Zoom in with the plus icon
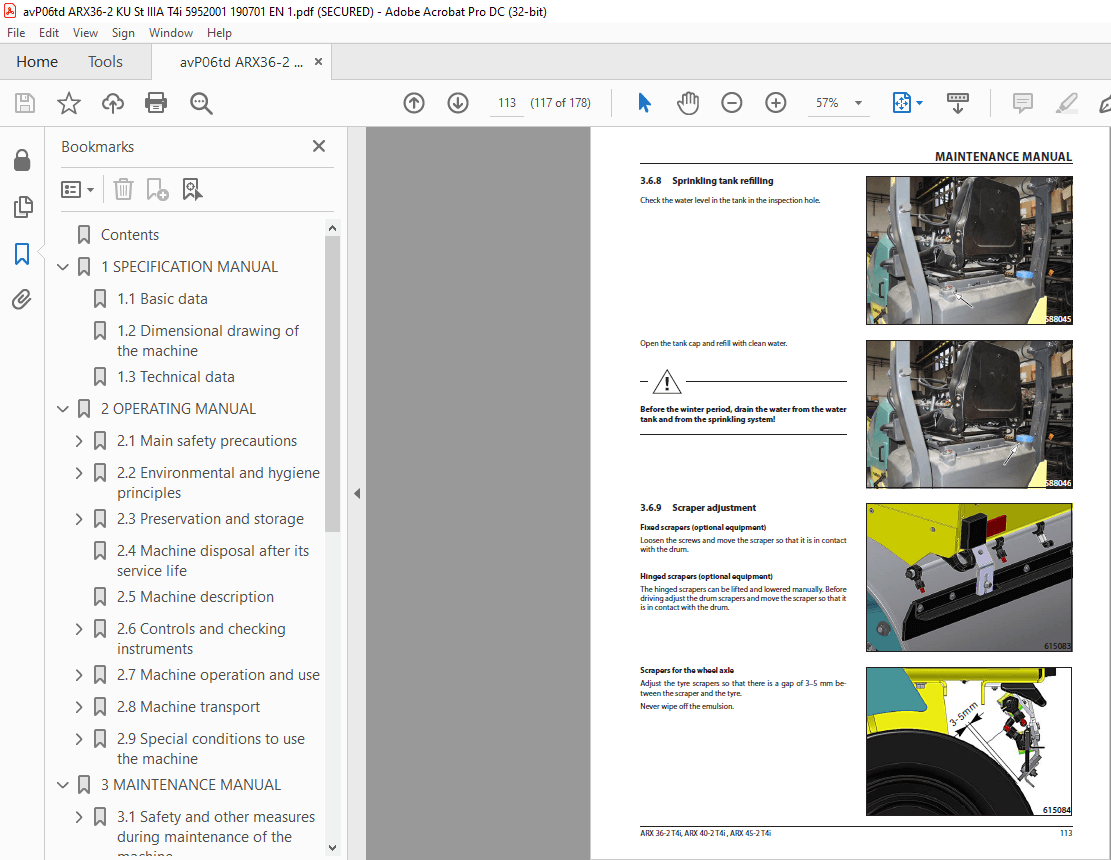 (x=775, y=102)
